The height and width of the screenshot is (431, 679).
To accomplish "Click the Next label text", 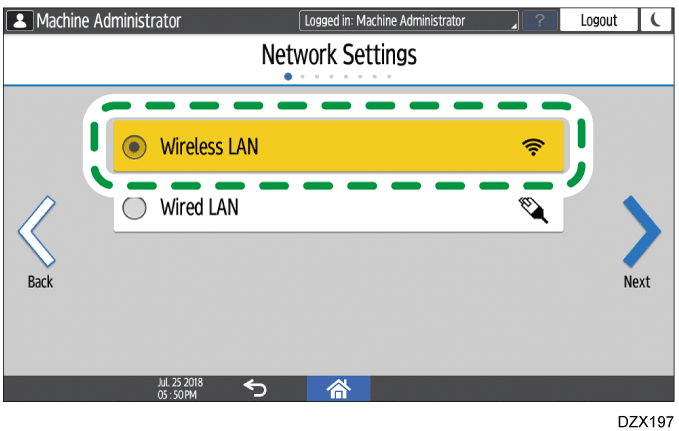I will 637,282.
